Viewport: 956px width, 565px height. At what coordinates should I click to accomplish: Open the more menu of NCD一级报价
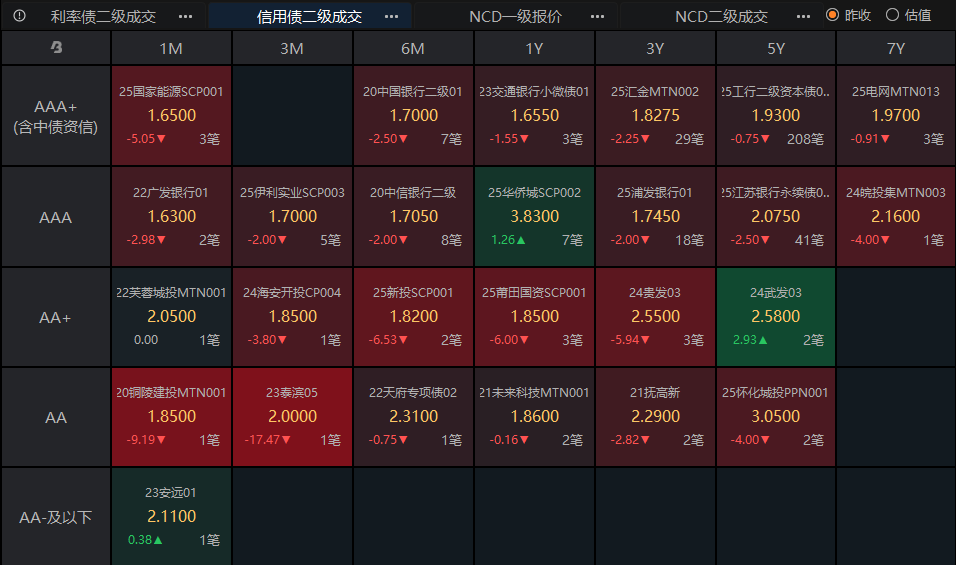click(x=598, y=16)
